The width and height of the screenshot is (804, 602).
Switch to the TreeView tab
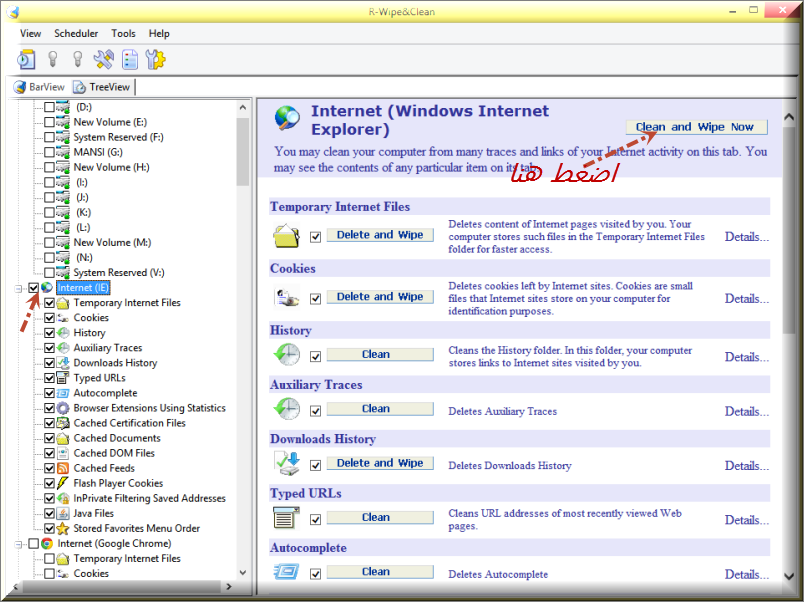102,87
